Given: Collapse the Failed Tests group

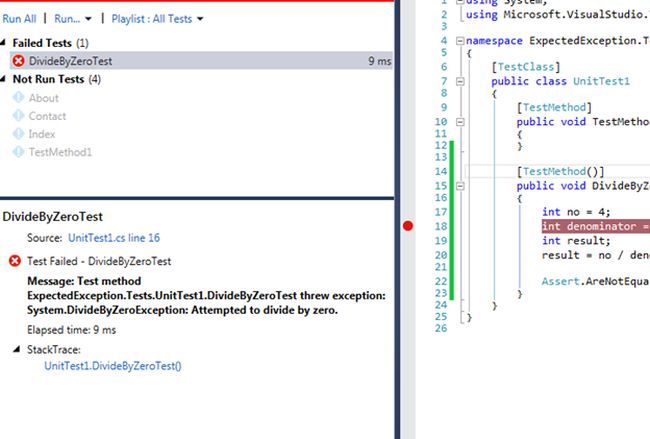Looking at the screenshot, I should (x=3, y=43).
